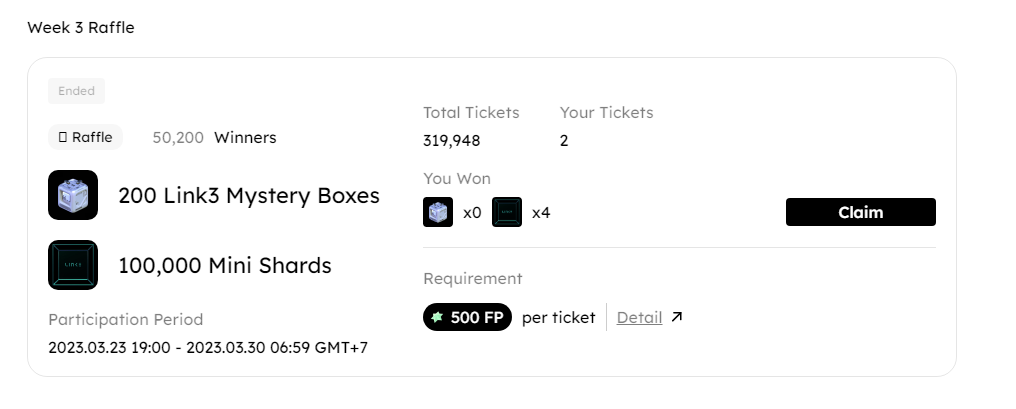This screenshot has width=1016, height=409.
Task: Click the 100,000 Mini Shards prize text
Action: (225, 265)
